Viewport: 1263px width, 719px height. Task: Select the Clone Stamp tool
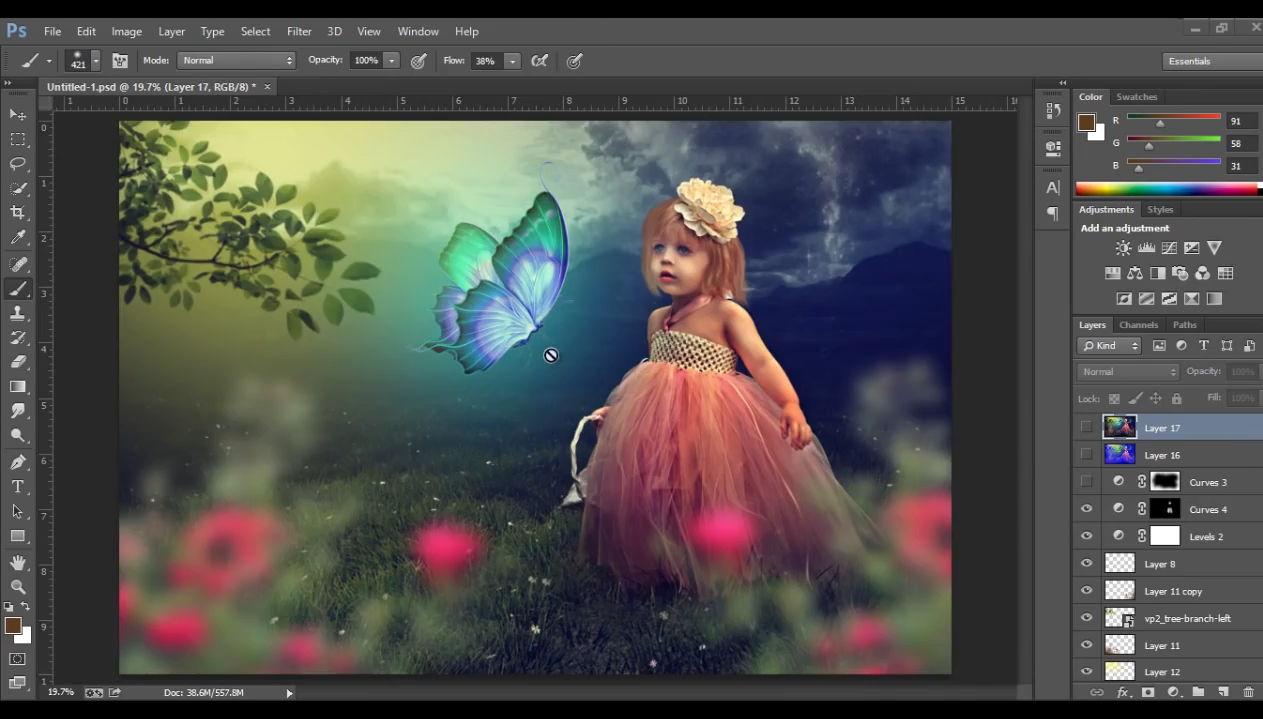(18, 313)
